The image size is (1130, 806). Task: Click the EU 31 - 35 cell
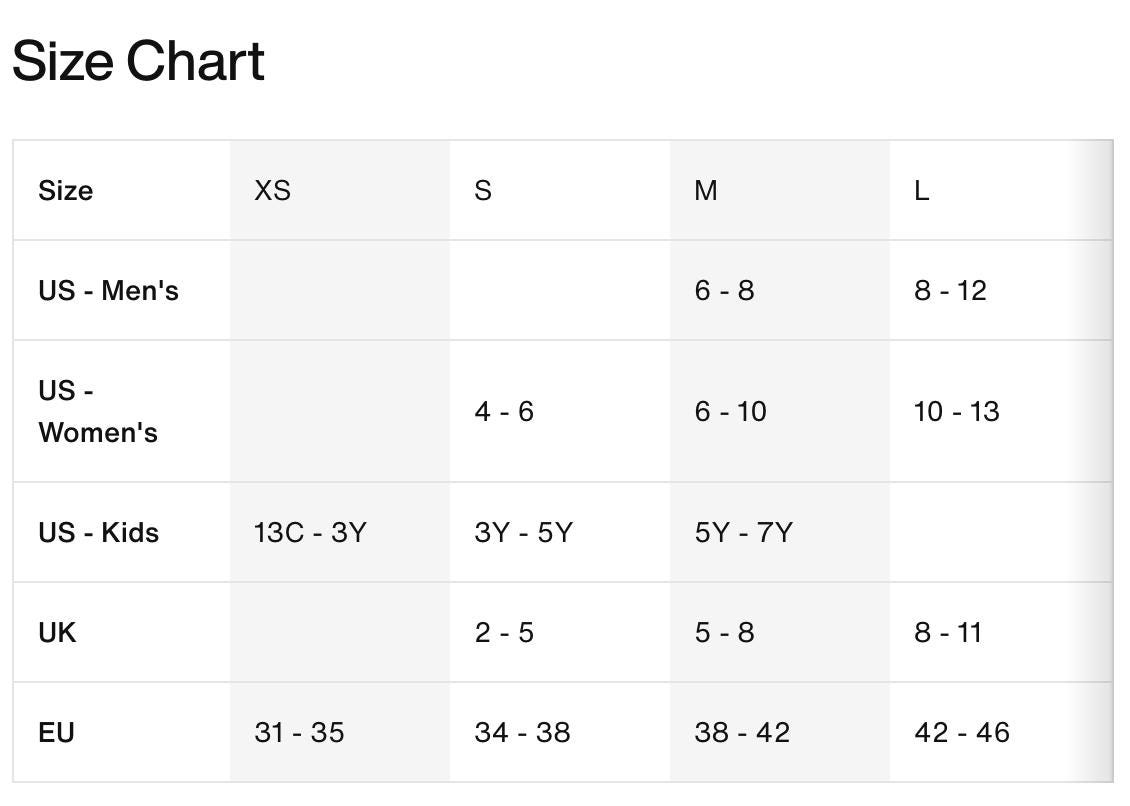click(x=299, y=732)
